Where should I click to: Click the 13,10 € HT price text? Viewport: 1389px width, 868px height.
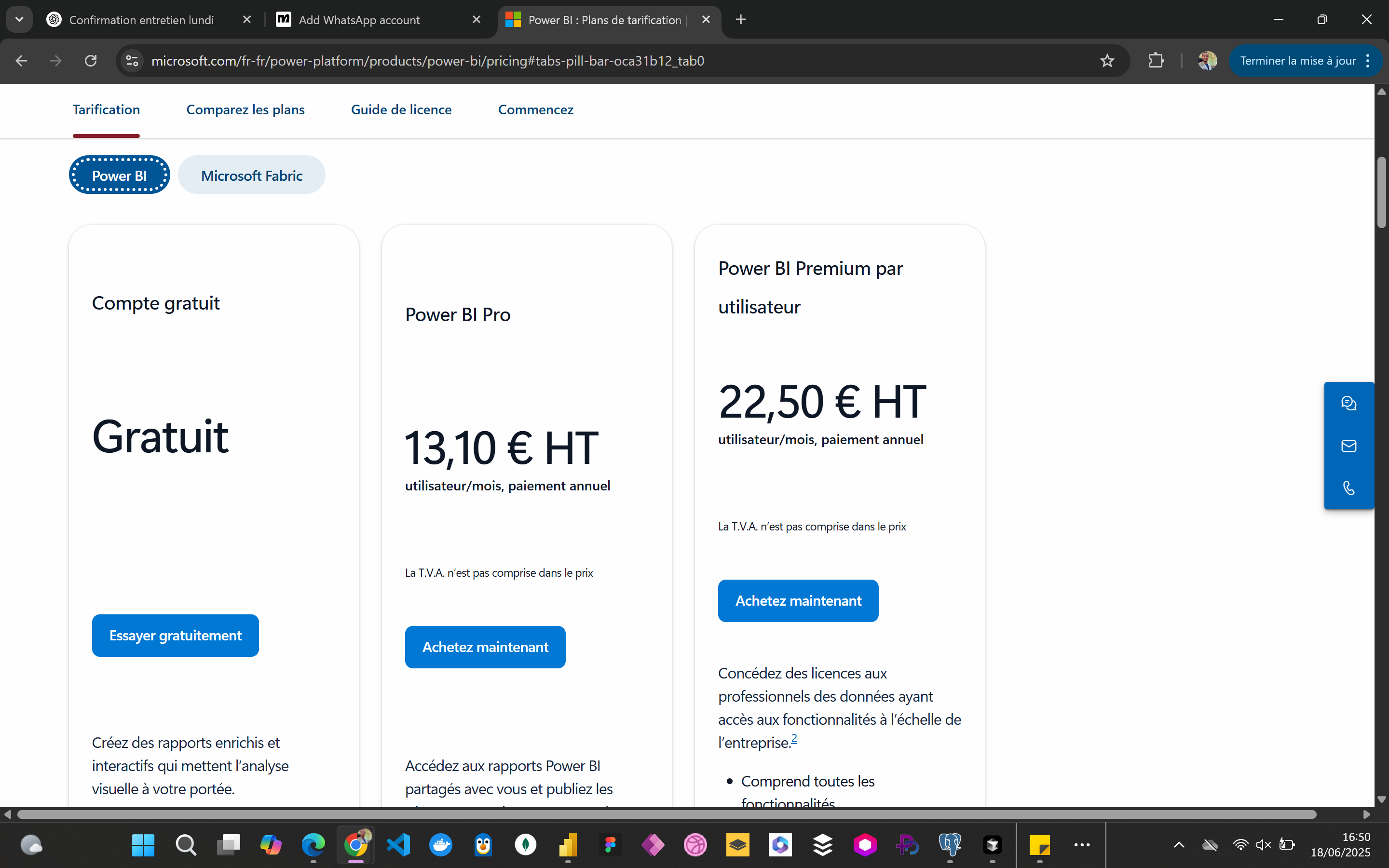coord(502,448)
